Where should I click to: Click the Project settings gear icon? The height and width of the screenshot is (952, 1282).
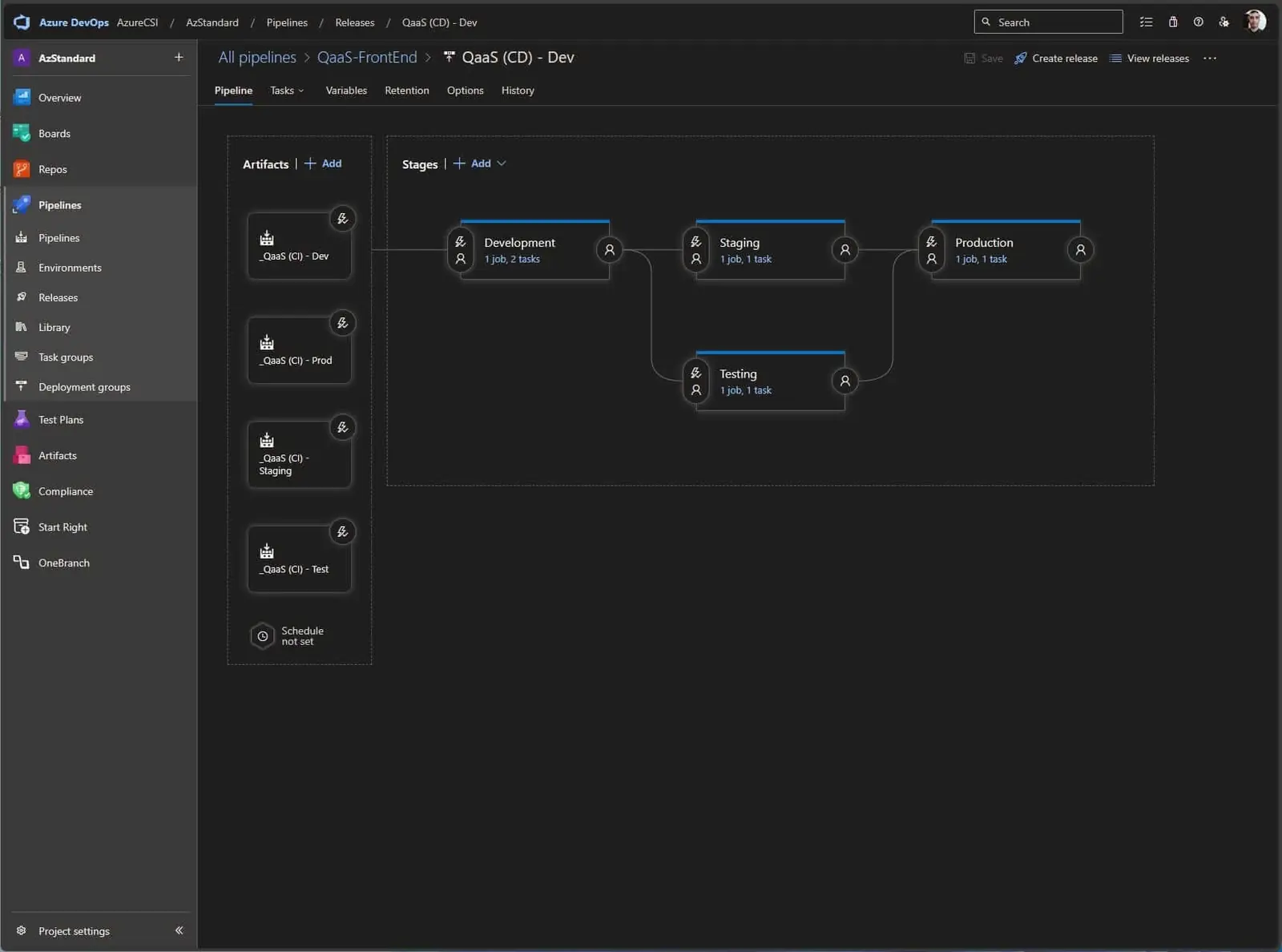coord(22,931)
